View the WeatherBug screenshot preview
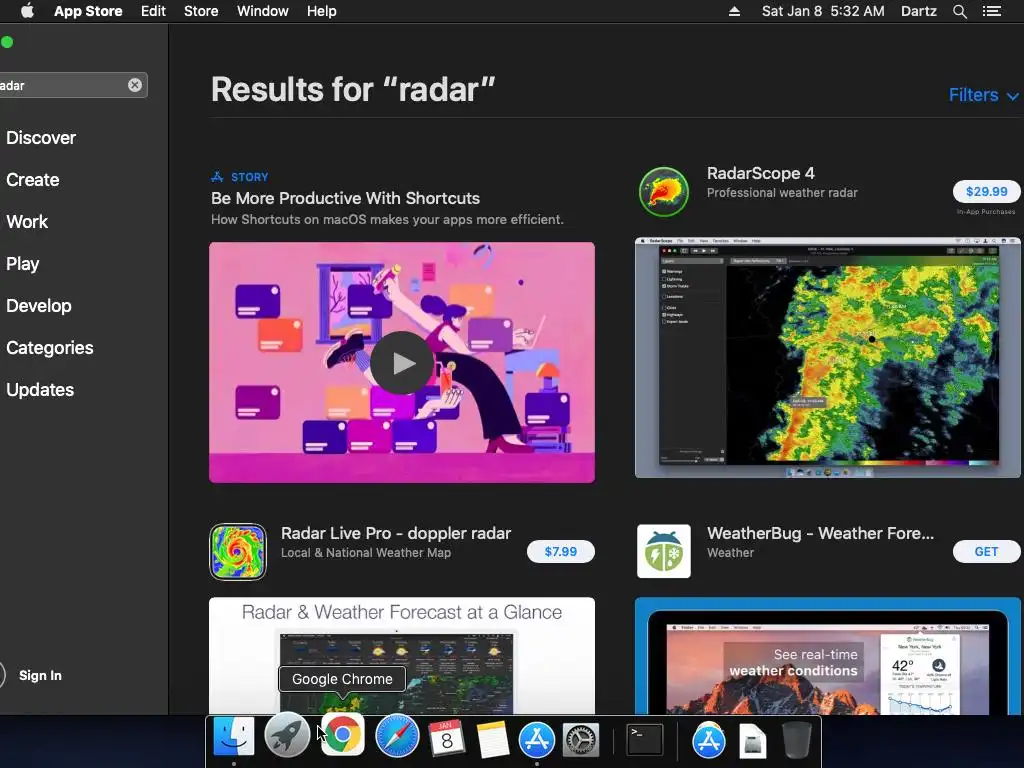This screenshot has height=768, width=1024. 827,656
